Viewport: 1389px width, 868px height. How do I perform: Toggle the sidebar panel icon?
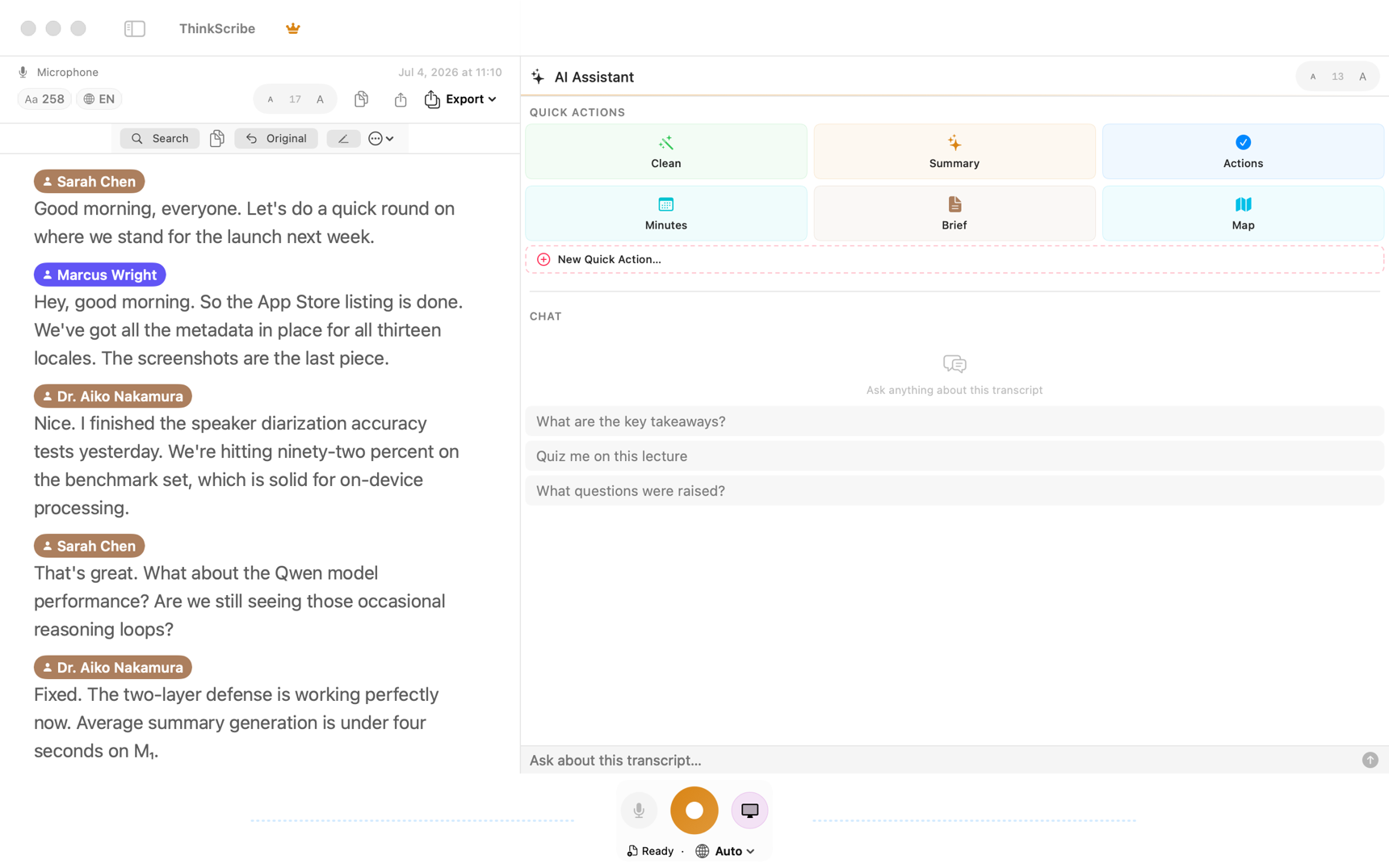[135, 29]
